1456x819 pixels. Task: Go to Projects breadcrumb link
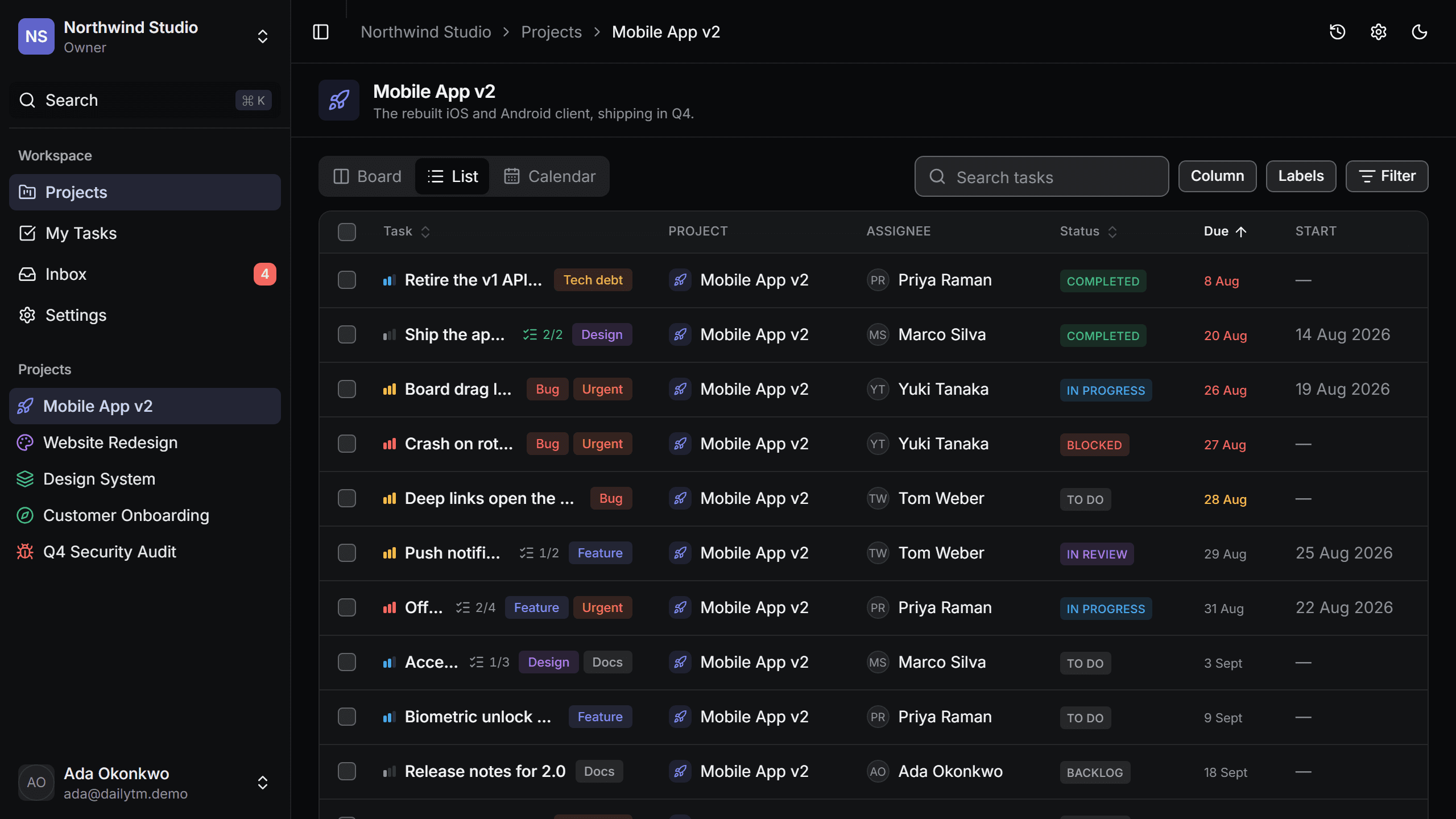(x=551, y=32)
